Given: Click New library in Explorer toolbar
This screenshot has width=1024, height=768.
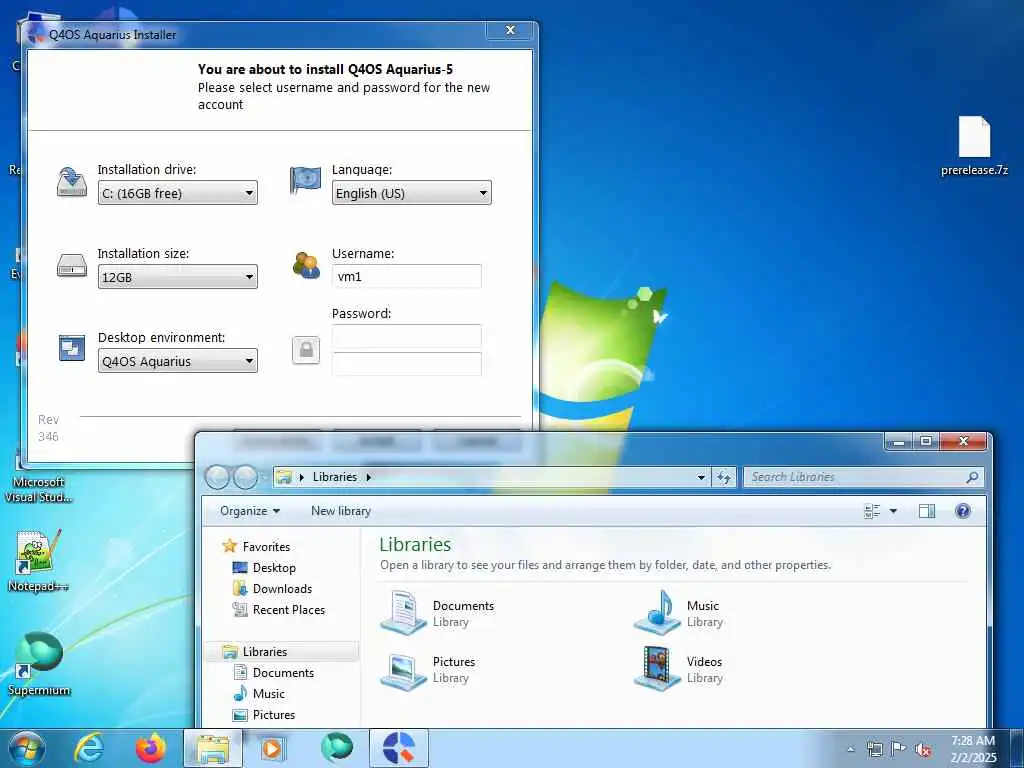Looking at the screenshot, I should click(341, 511).
